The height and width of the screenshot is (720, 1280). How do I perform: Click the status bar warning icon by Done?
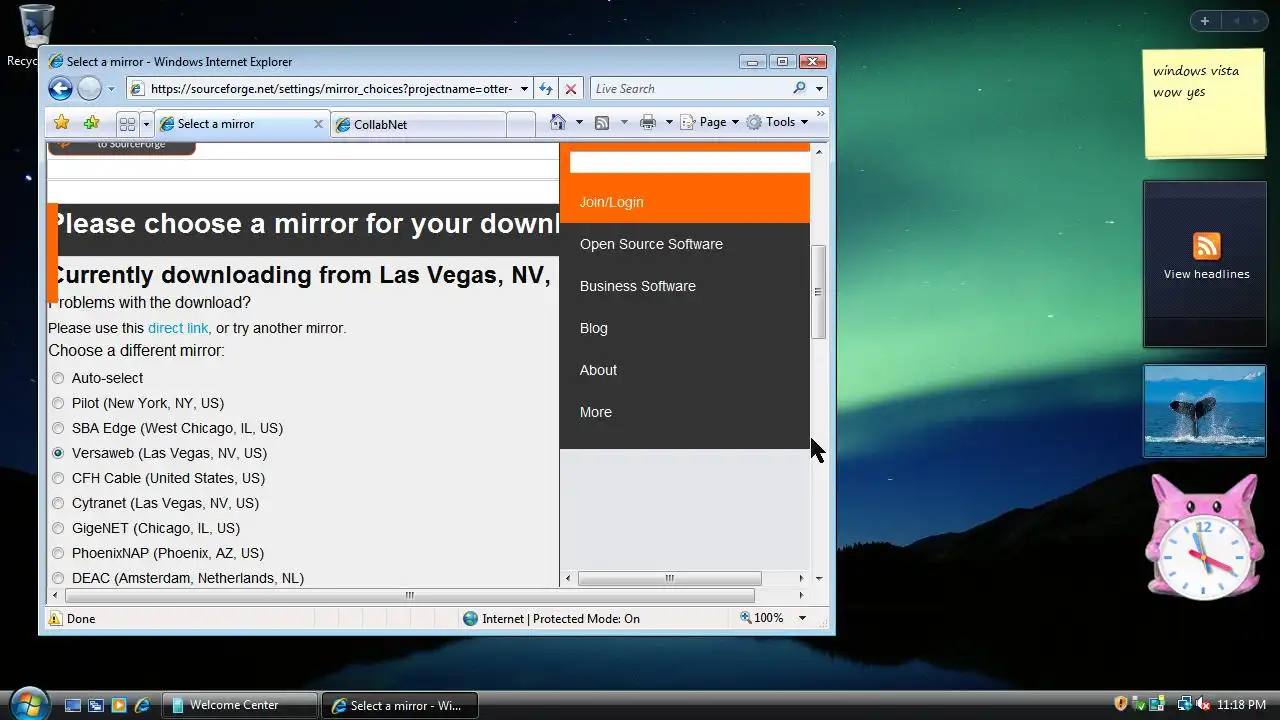point(55,618)
